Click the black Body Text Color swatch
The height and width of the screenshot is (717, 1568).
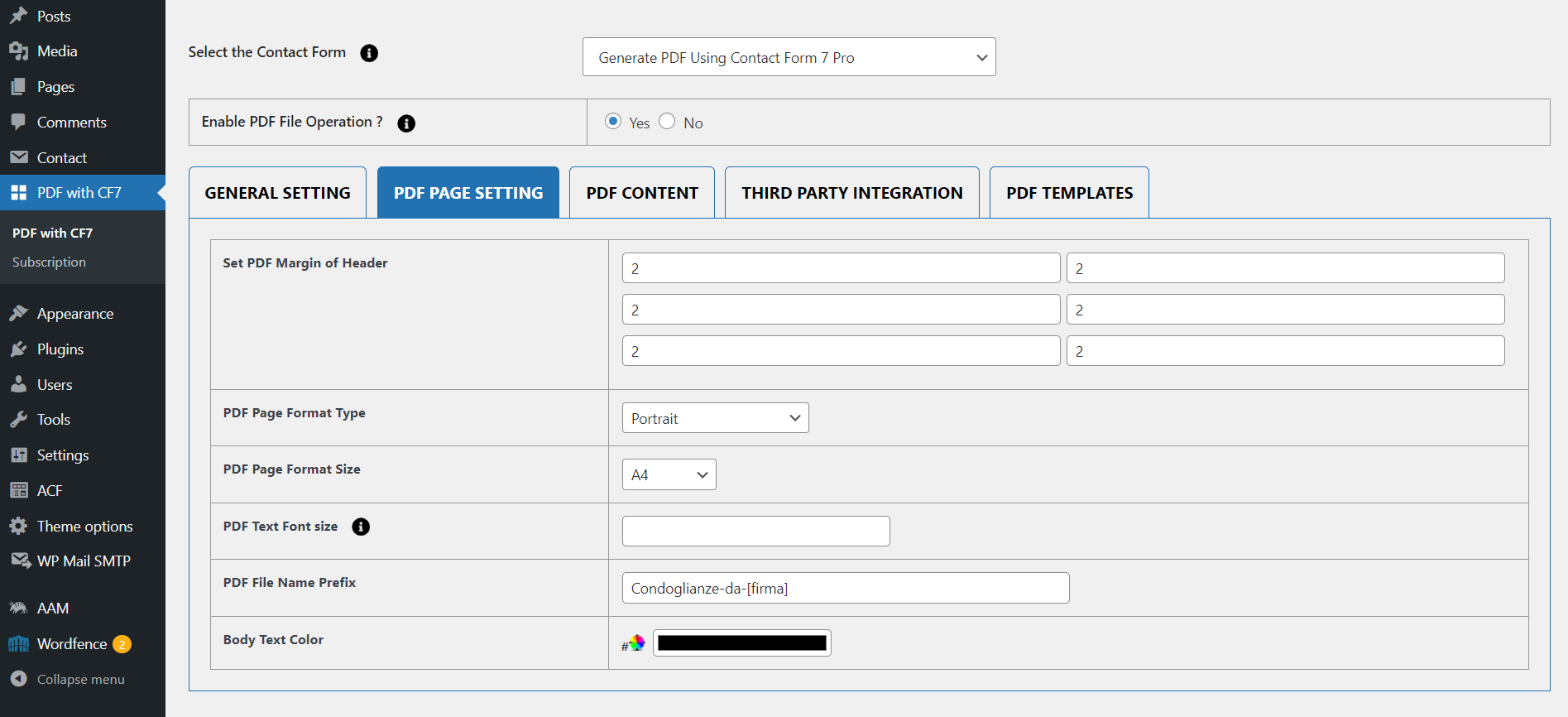[x=742, y=643]
